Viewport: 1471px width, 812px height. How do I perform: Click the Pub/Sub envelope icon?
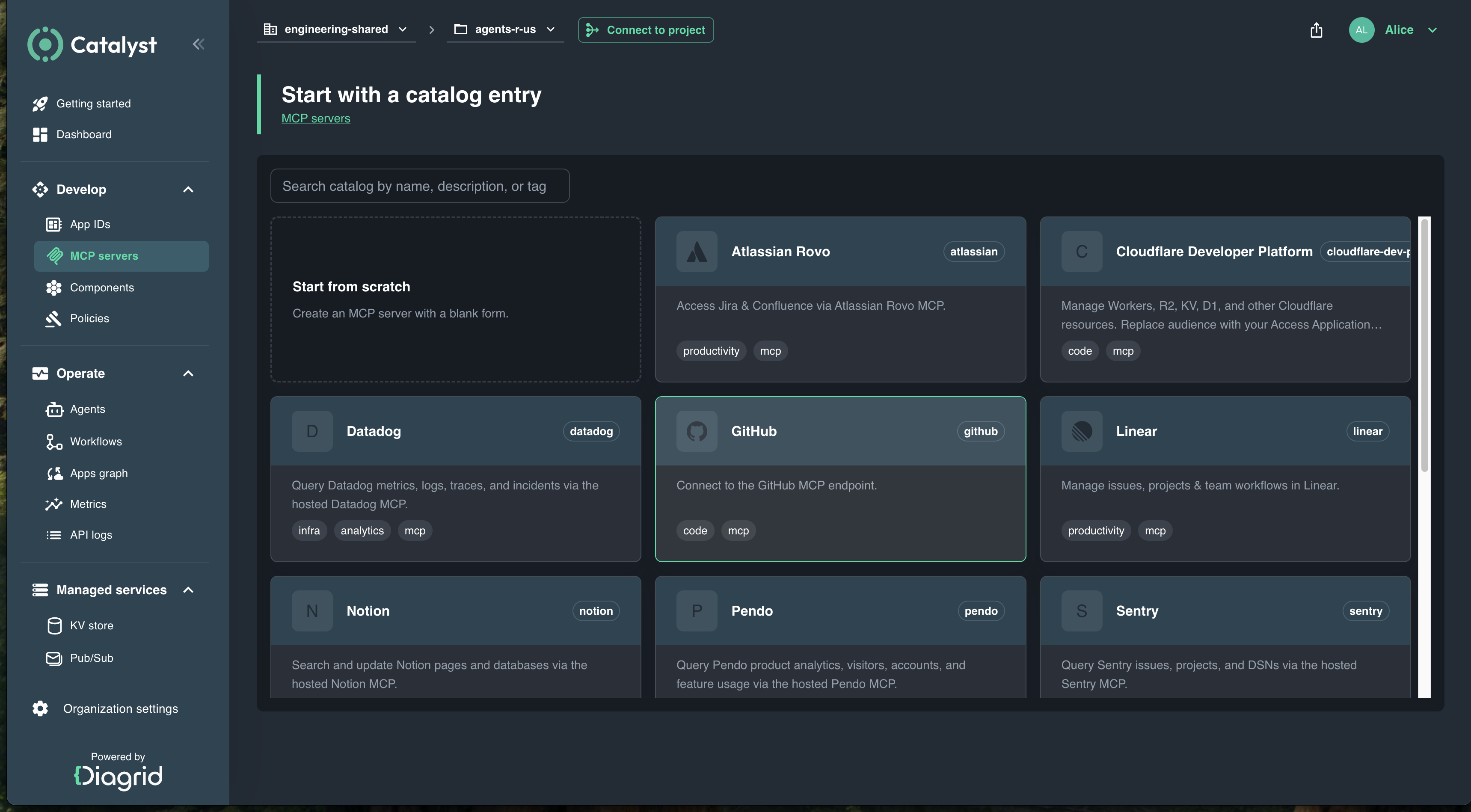pos(54,658)
